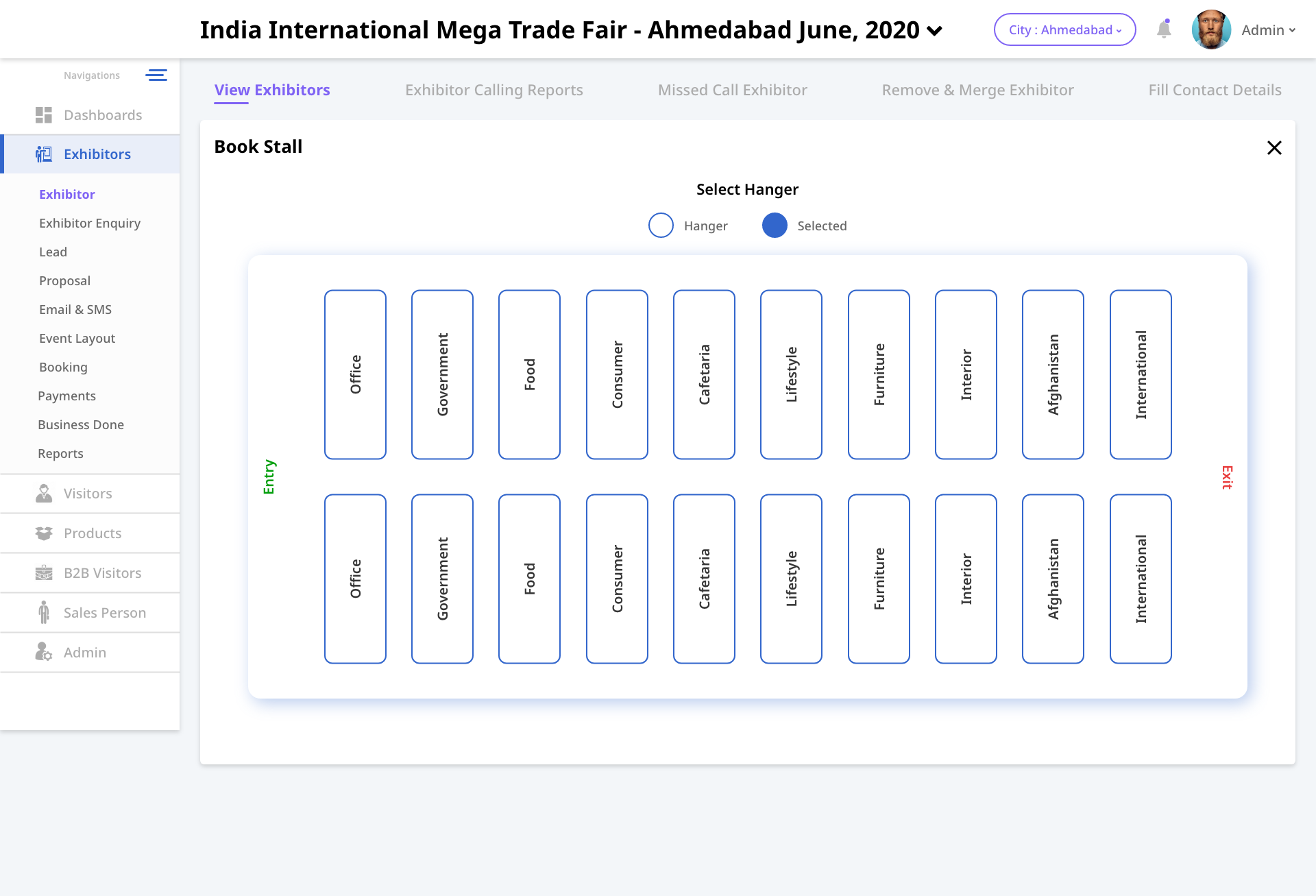Open the Products sidebar section
1316x896 pixels.
(x=92, y=533)
